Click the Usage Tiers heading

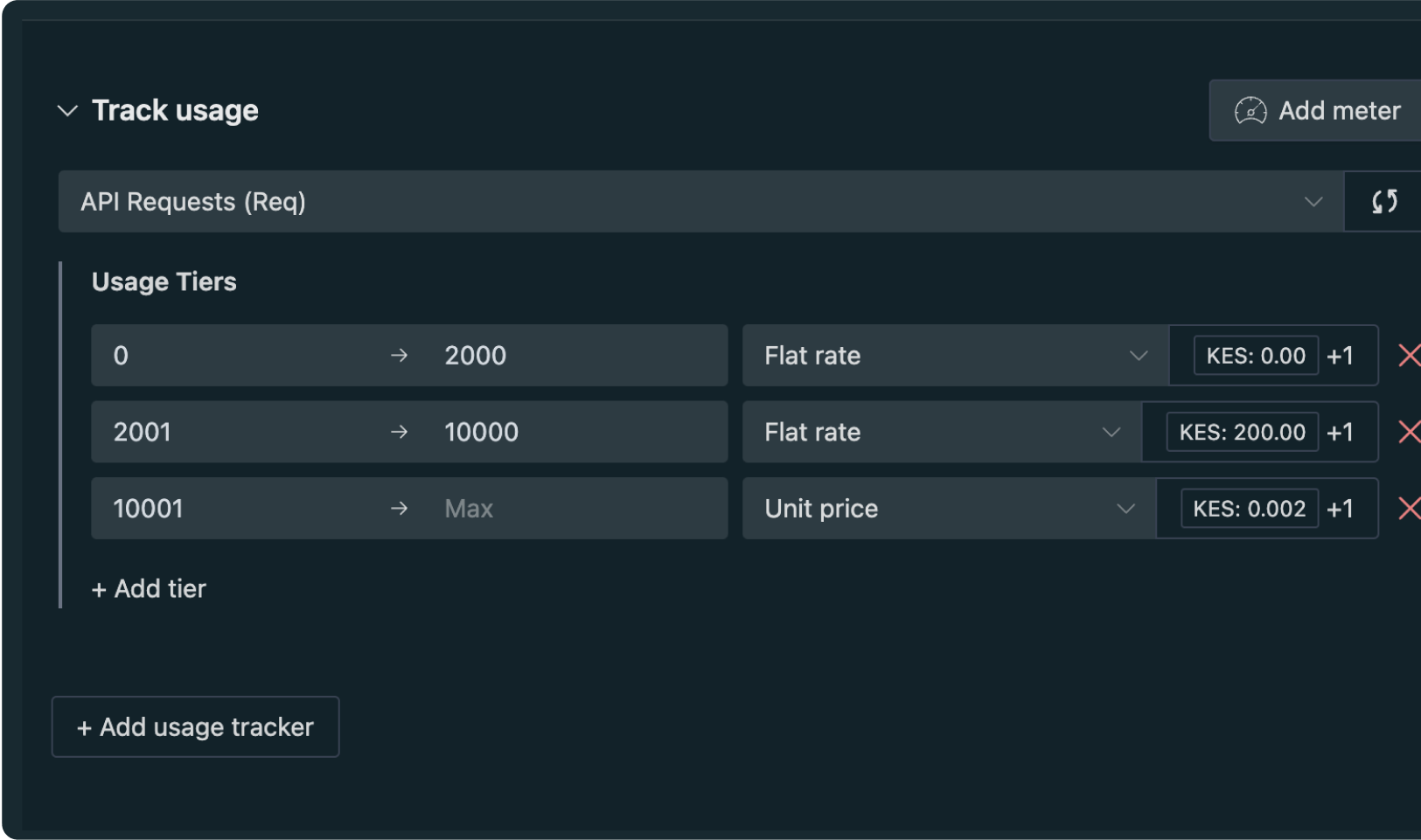[x=164, y=281]
